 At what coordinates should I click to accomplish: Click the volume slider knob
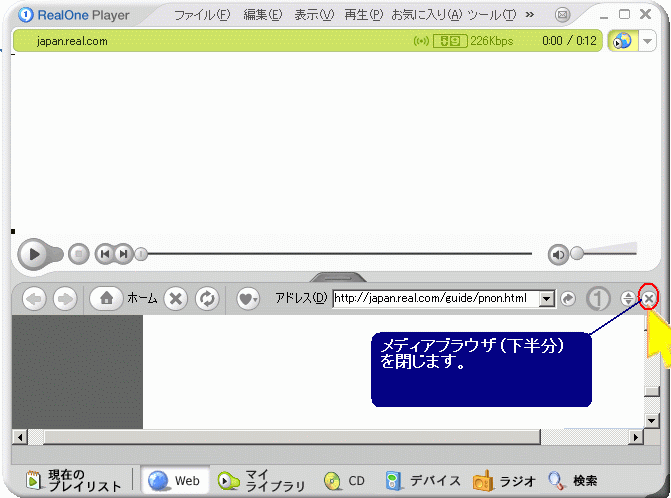click(x=577, y=253)
